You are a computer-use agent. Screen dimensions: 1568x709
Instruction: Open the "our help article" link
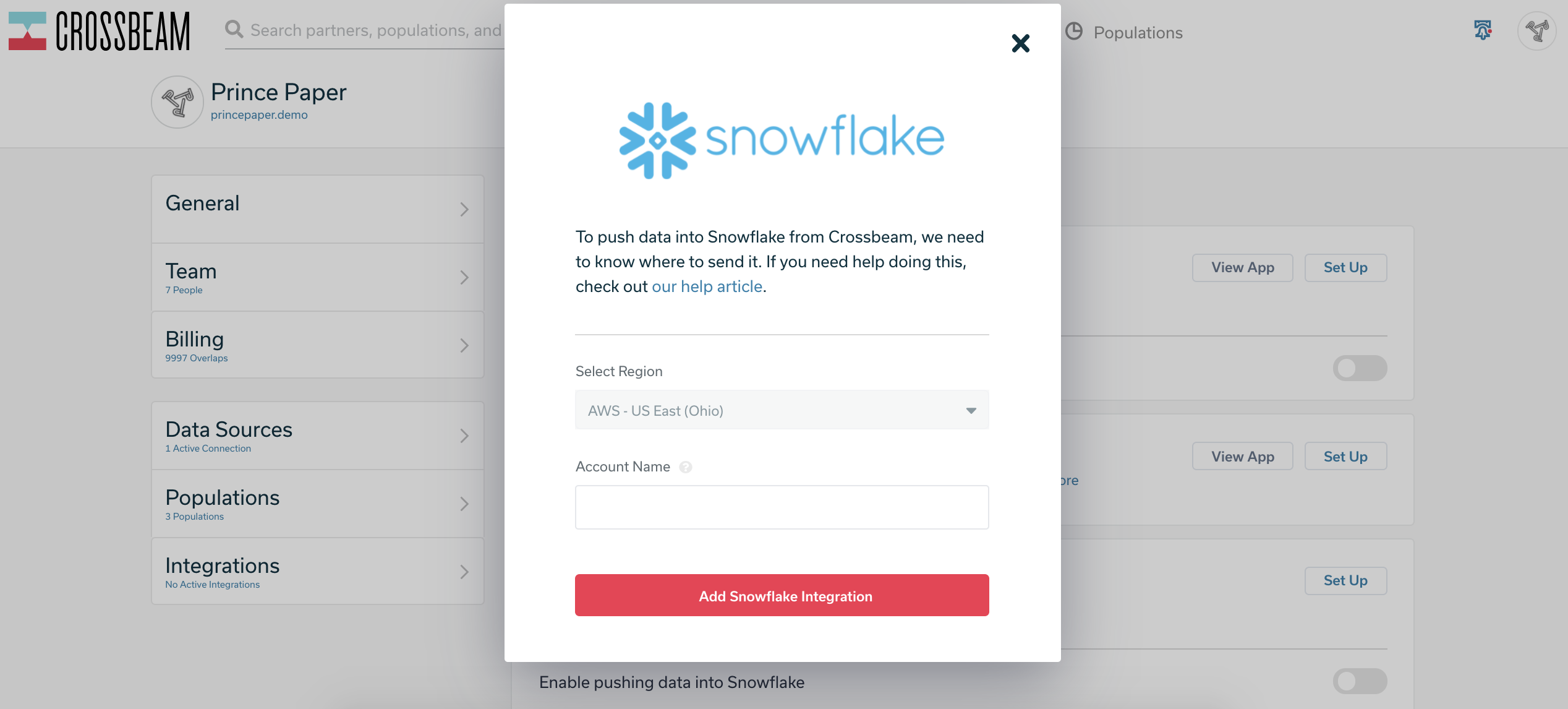pyautogui.click(x=707, y=286)
